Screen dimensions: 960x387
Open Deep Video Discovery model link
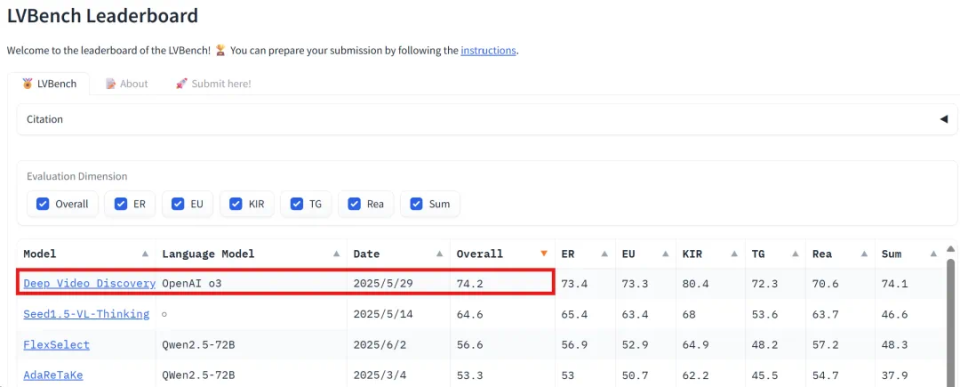[89, 284]
